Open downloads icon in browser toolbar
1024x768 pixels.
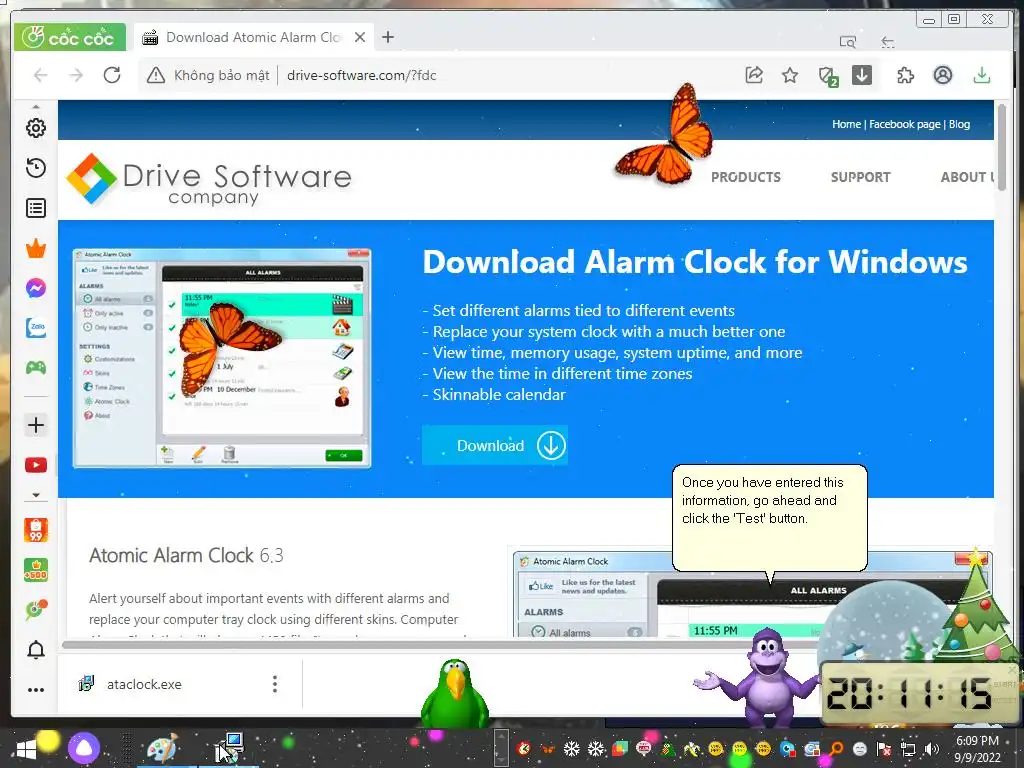pos(982,75)
